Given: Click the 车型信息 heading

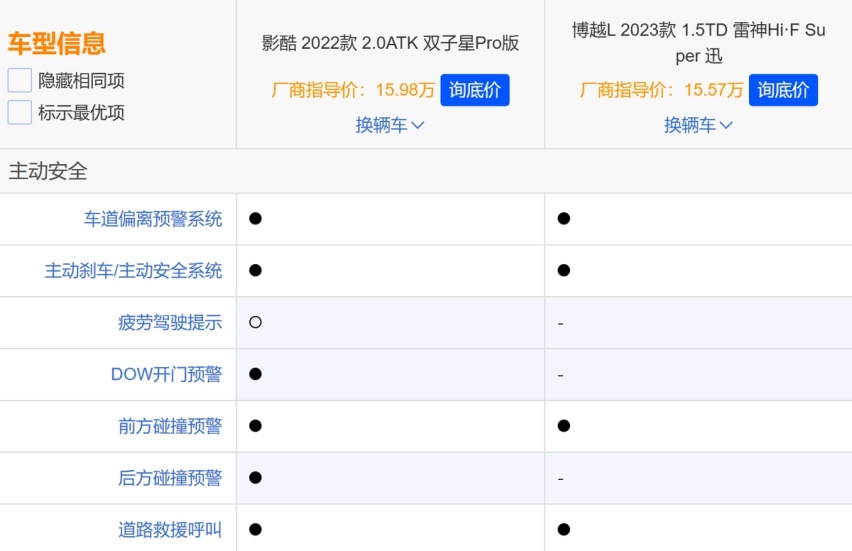Looking at the screenshot, I should coord(57,43).
